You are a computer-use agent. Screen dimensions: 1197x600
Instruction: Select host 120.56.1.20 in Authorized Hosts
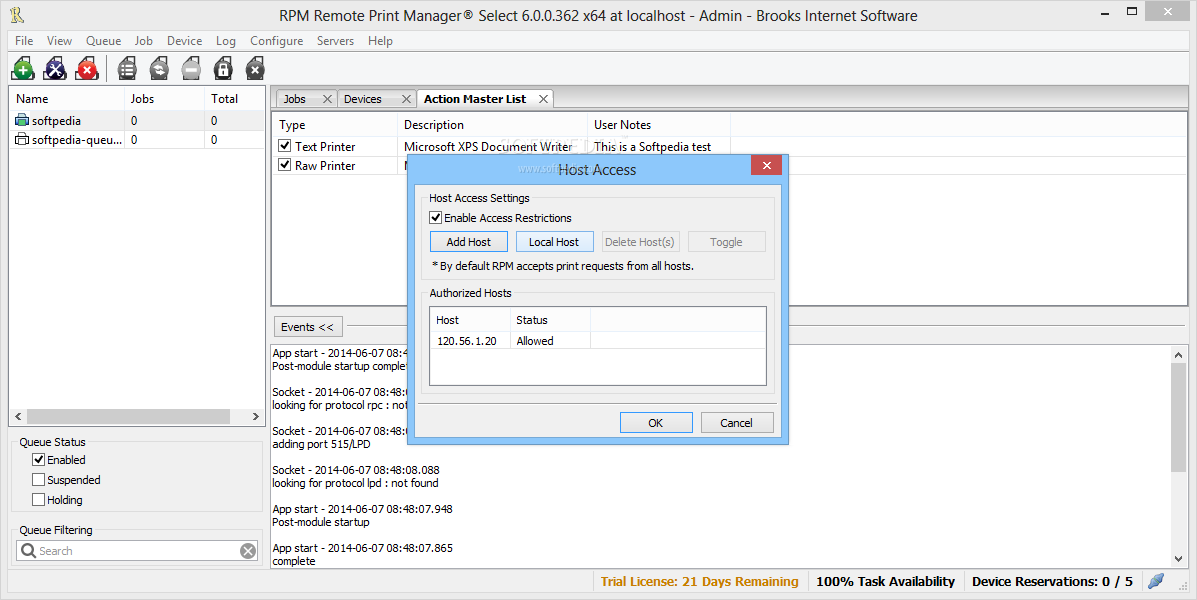[x=467, y=341]
